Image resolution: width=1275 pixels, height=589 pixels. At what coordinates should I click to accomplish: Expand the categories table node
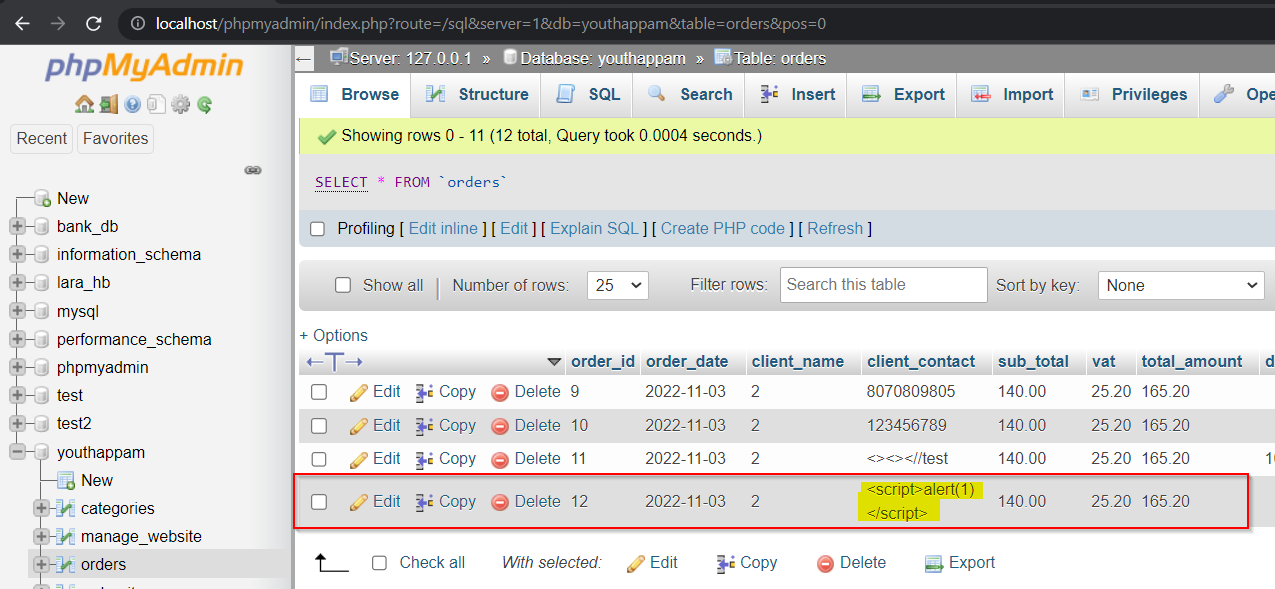point(42,508)
